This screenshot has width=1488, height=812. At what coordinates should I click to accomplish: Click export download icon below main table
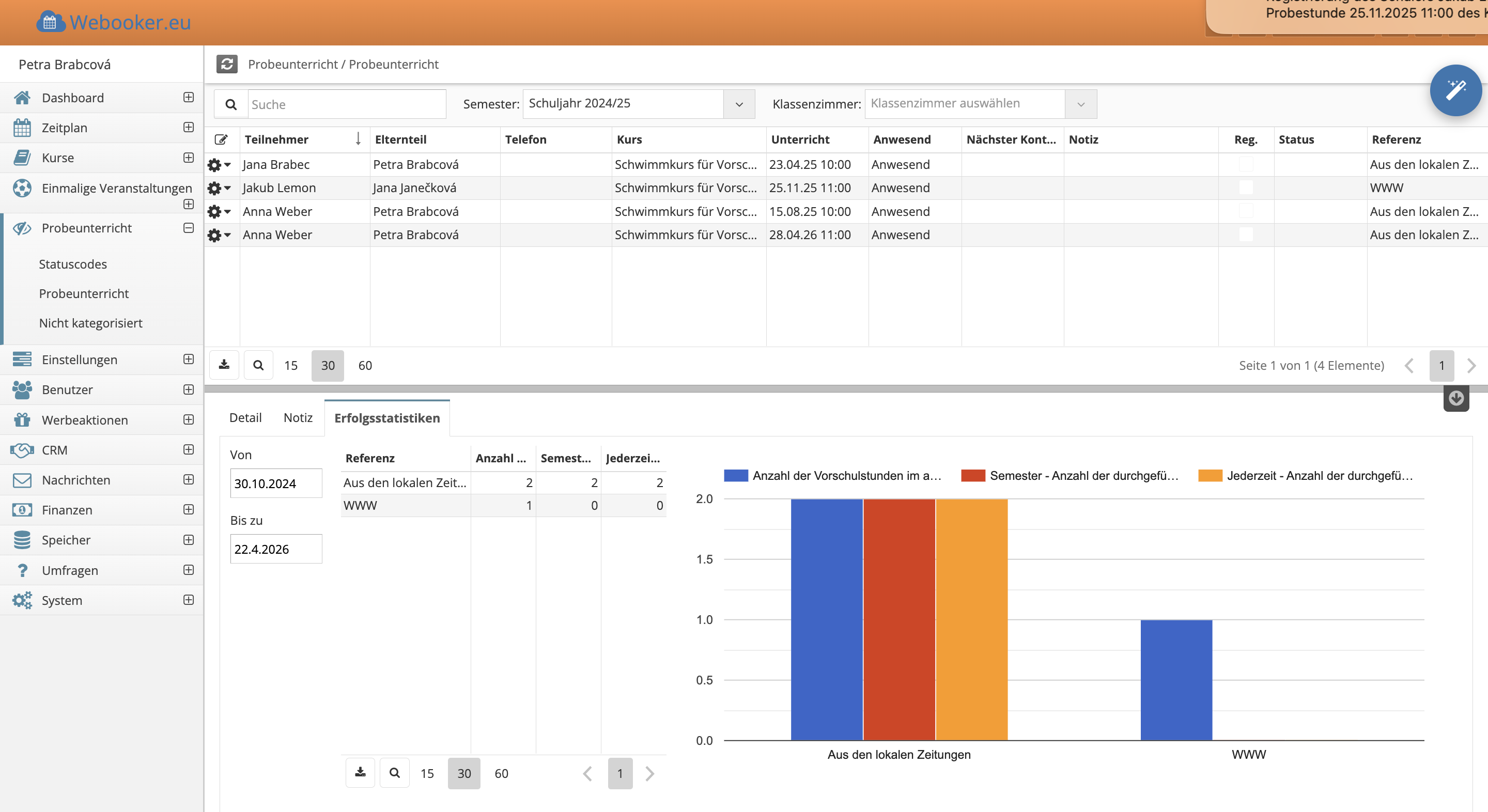224,365
